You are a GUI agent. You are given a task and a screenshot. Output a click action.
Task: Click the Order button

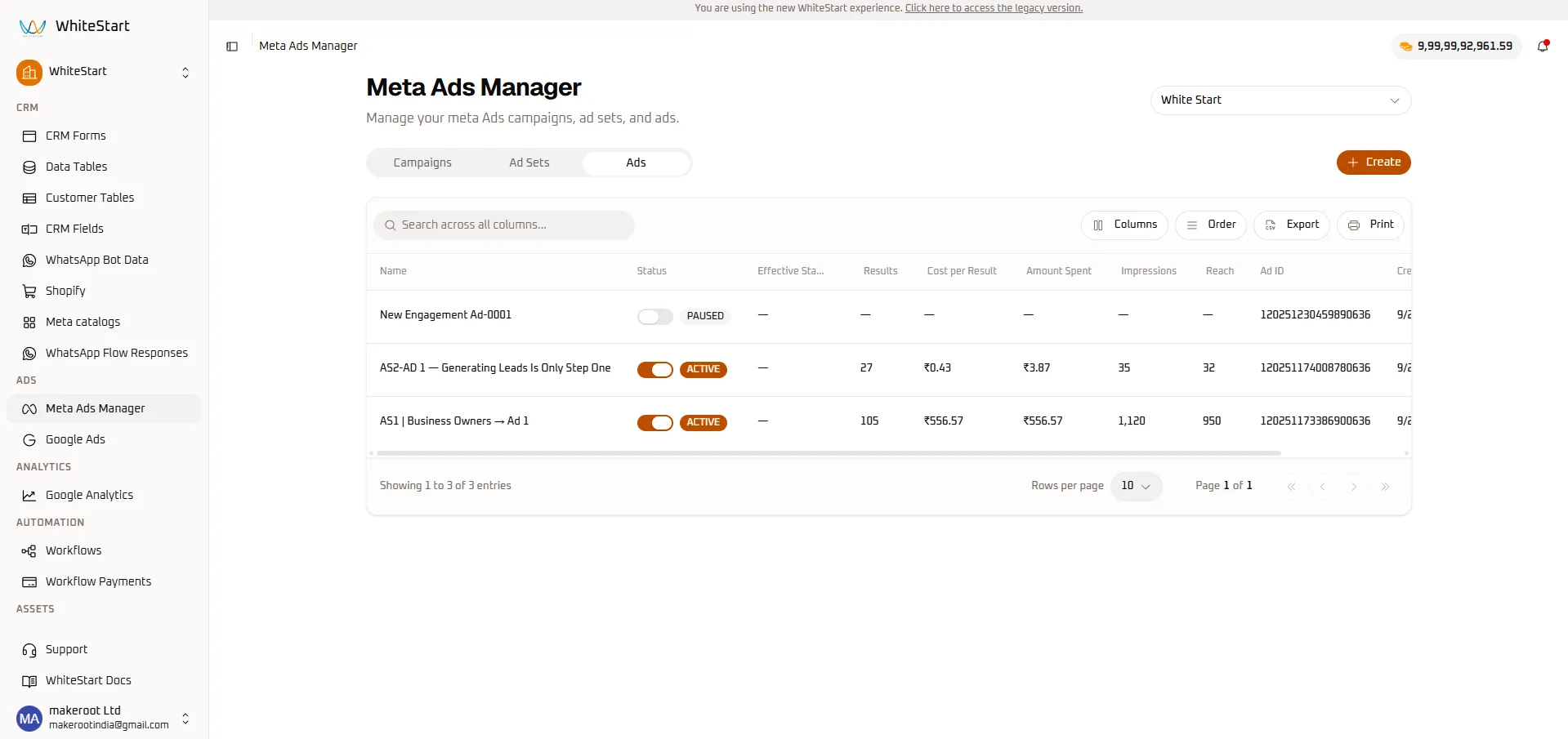tap(1210, 225)
